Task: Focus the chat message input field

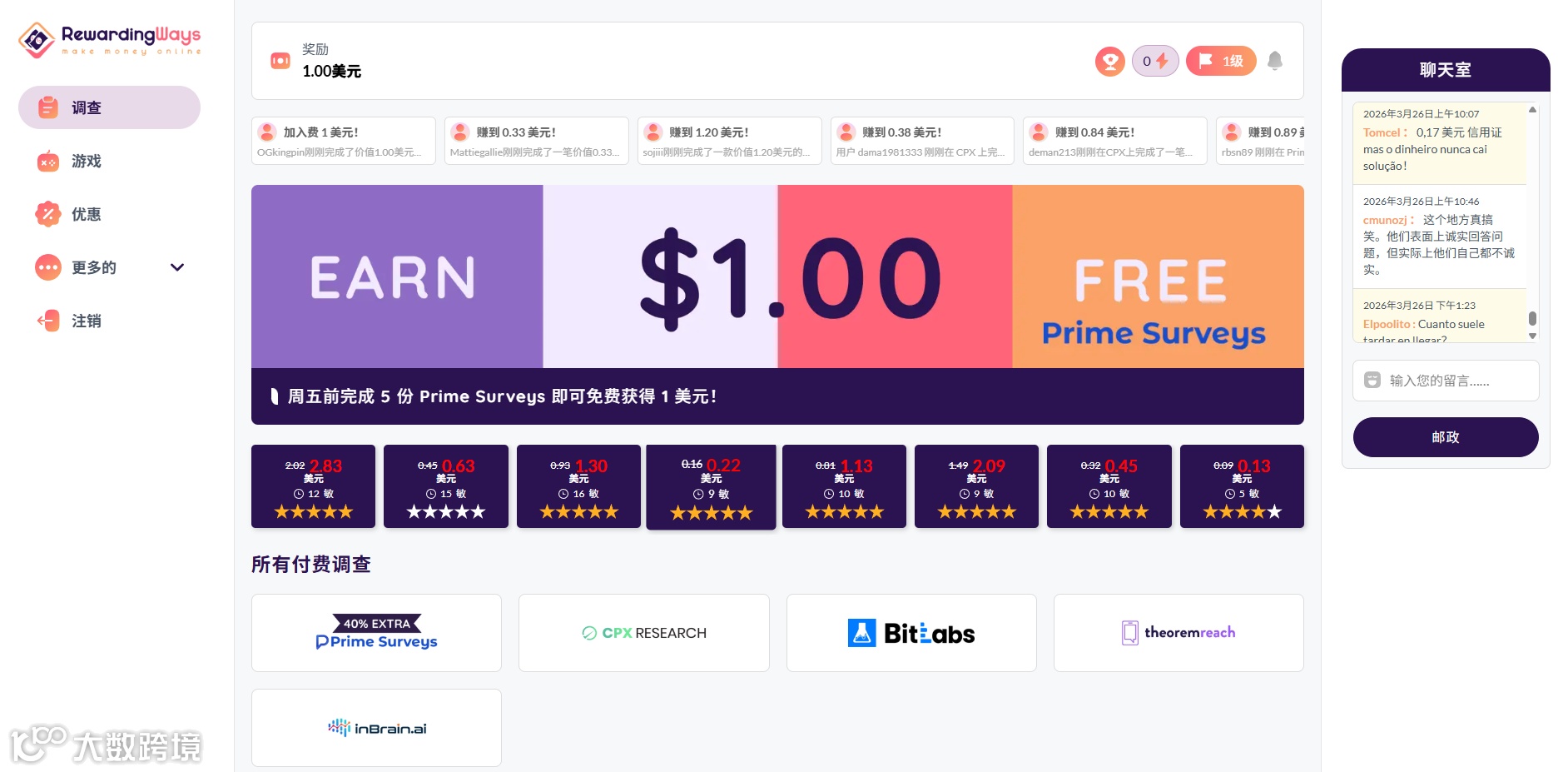Action: [1446, 381]
